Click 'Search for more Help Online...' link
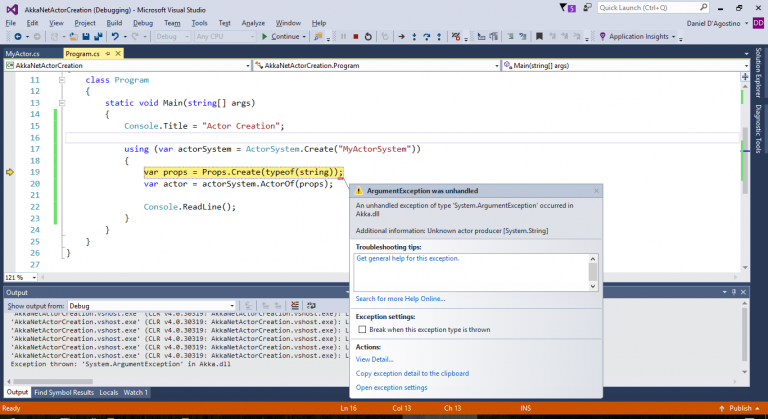This screenshot has height=419, width=768. click(400, 298)
